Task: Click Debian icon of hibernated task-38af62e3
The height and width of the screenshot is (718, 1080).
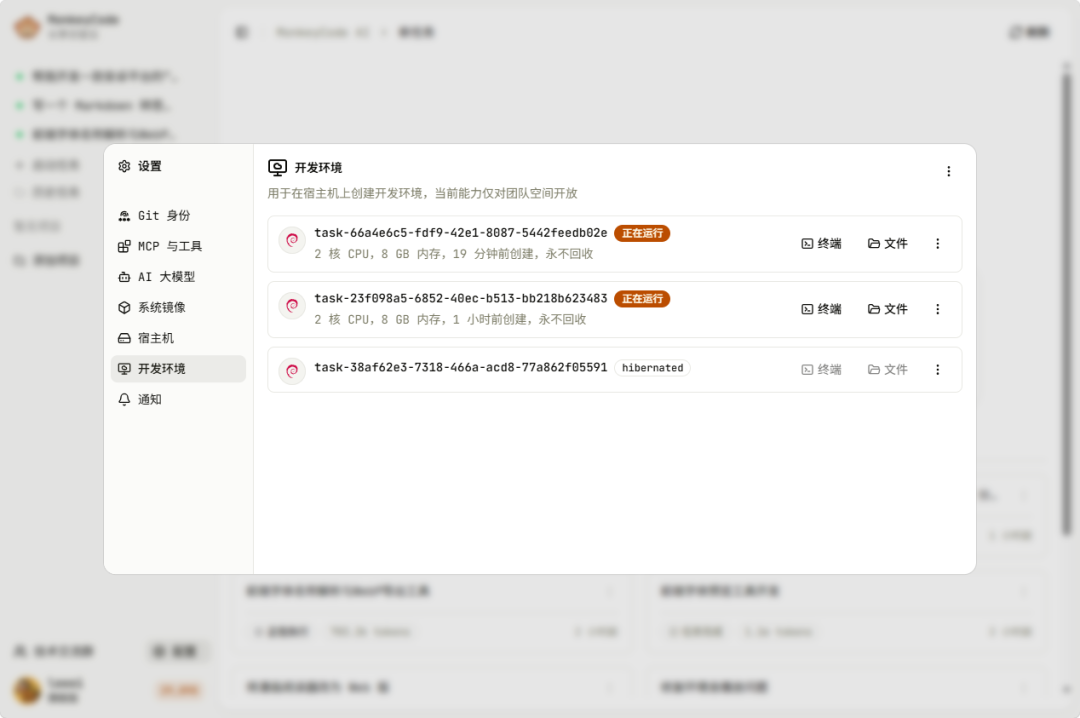Action: 292,371
